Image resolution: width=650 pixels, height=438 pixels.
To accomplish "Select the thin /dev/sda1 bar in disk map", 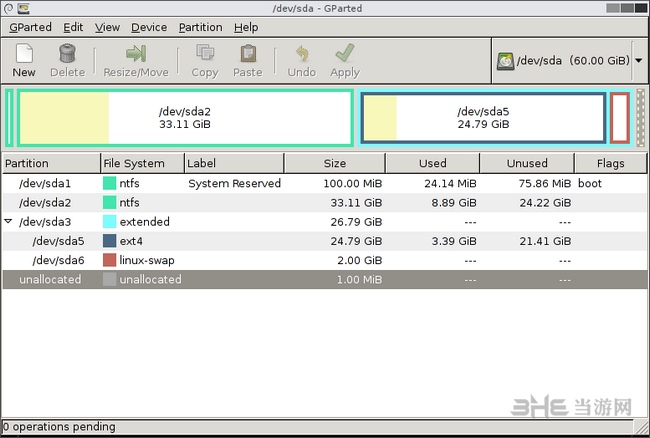I will coord(9,118).
